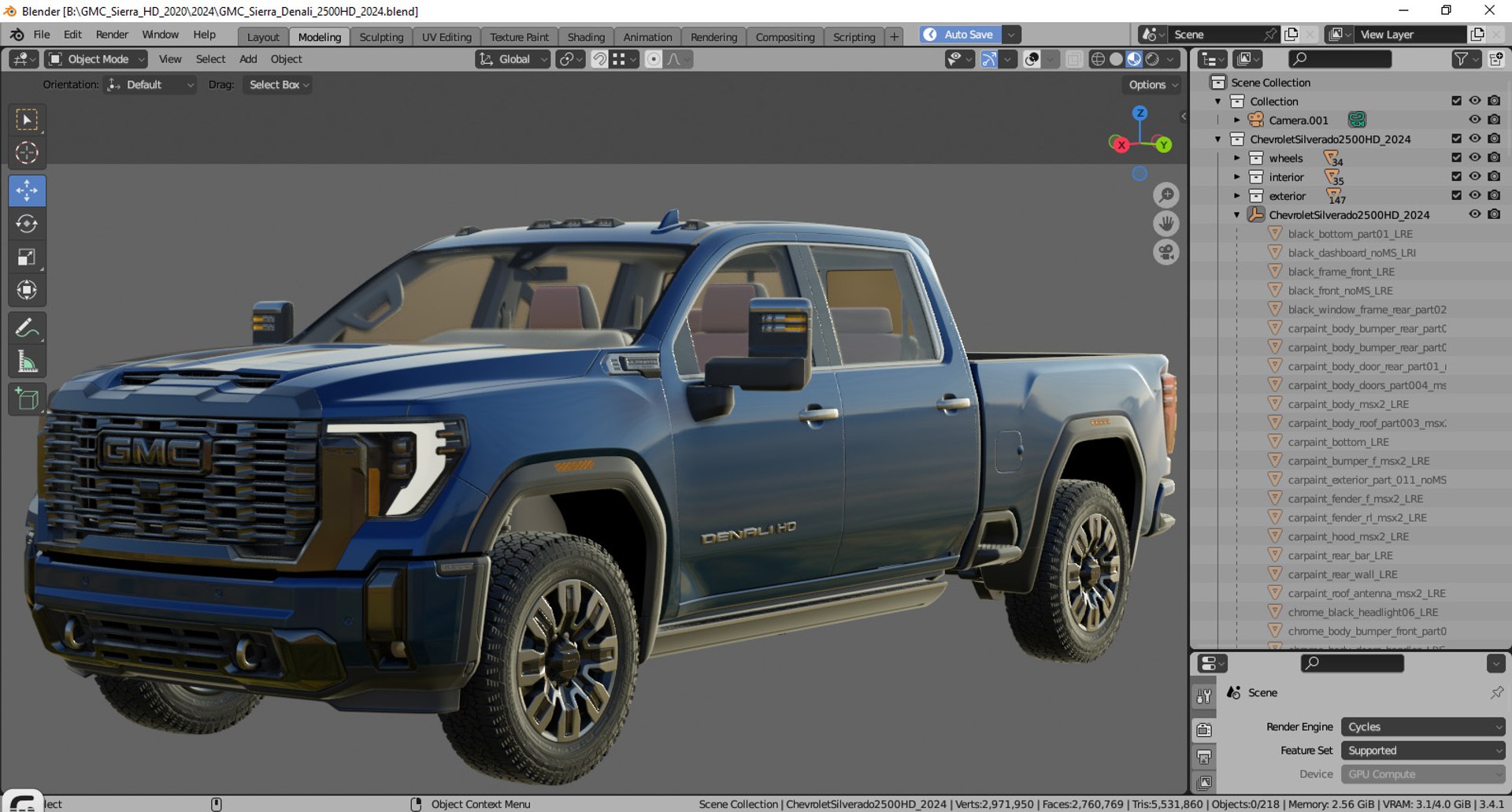The image size is (1512, 812).
Task: Switch to solid viewport shading
Action: (x=1116, y=59)
